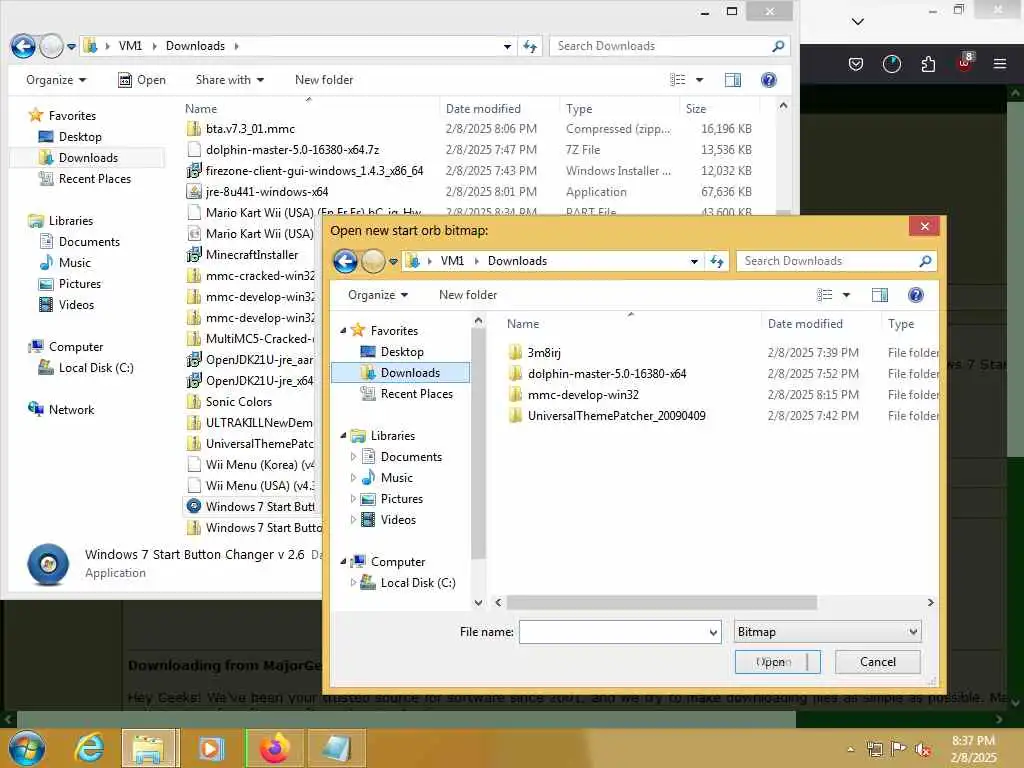Collapse Libraries tree in dialog
This screenshot has width=1024, height=768.
coord(344,436)
